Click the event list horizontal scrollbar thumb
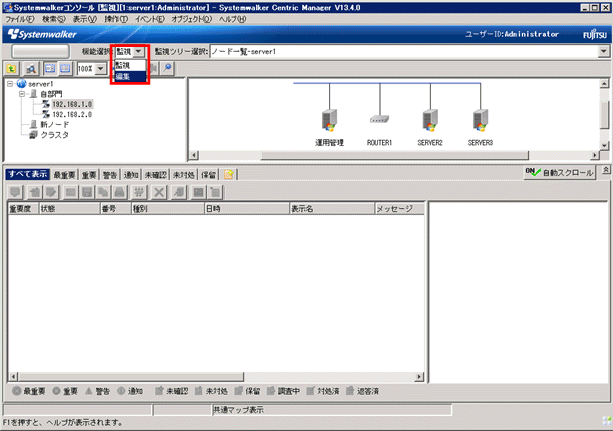 [x=131, y=377]
